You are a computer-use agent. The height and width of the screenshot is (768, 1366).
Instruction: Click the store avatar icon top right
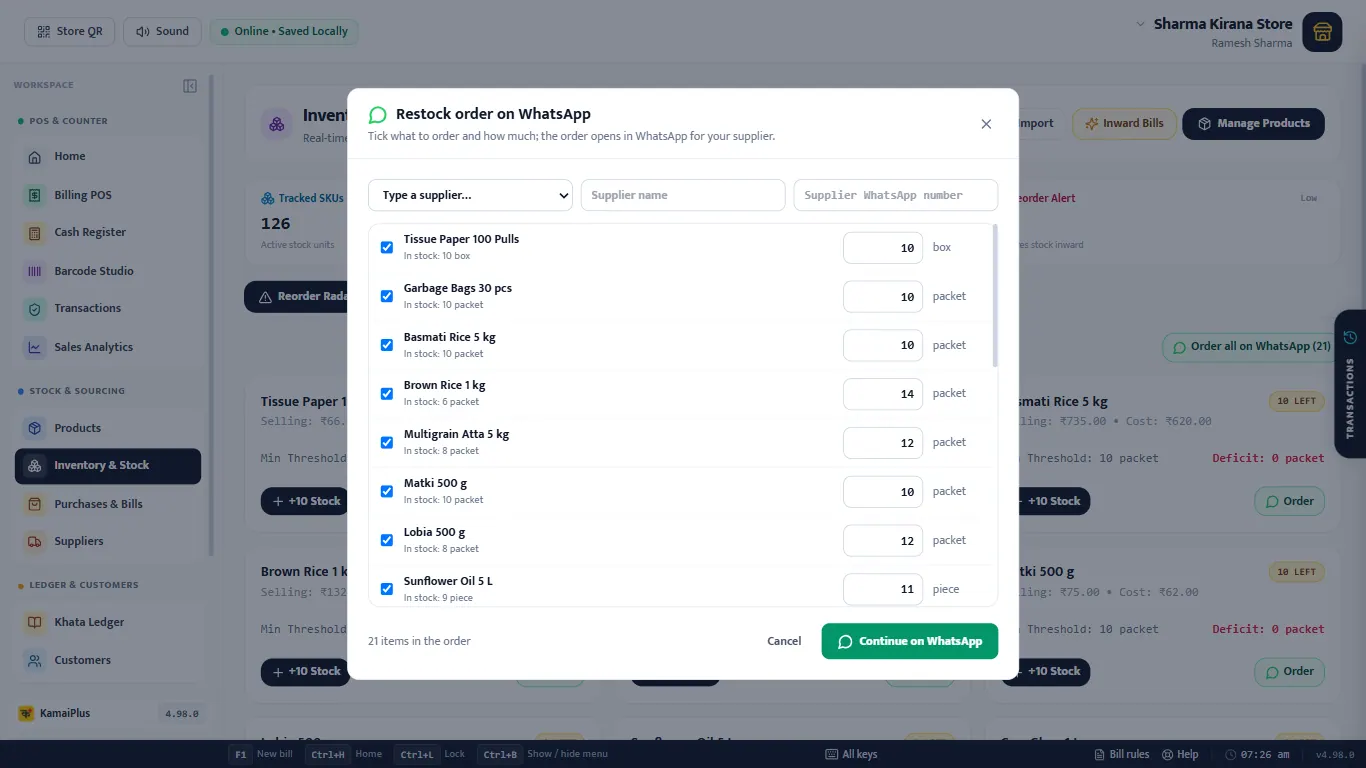(x=1322, y=33)
